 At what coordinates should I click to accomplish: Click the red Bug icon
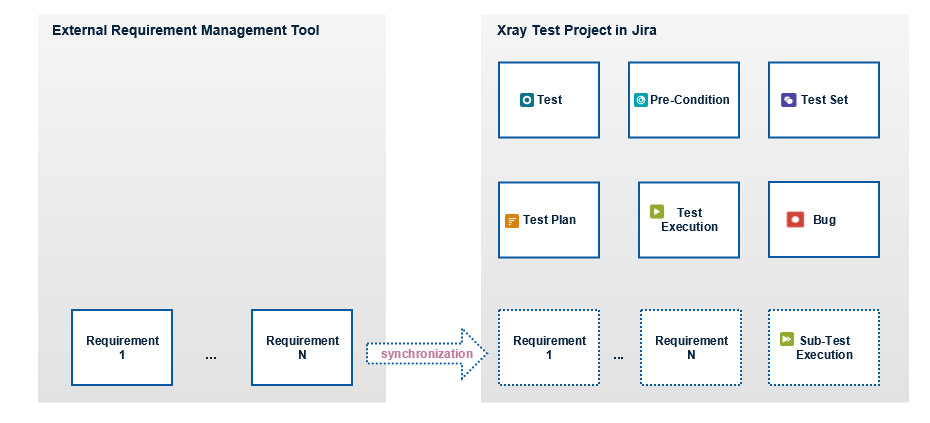(x=795, y=220)
